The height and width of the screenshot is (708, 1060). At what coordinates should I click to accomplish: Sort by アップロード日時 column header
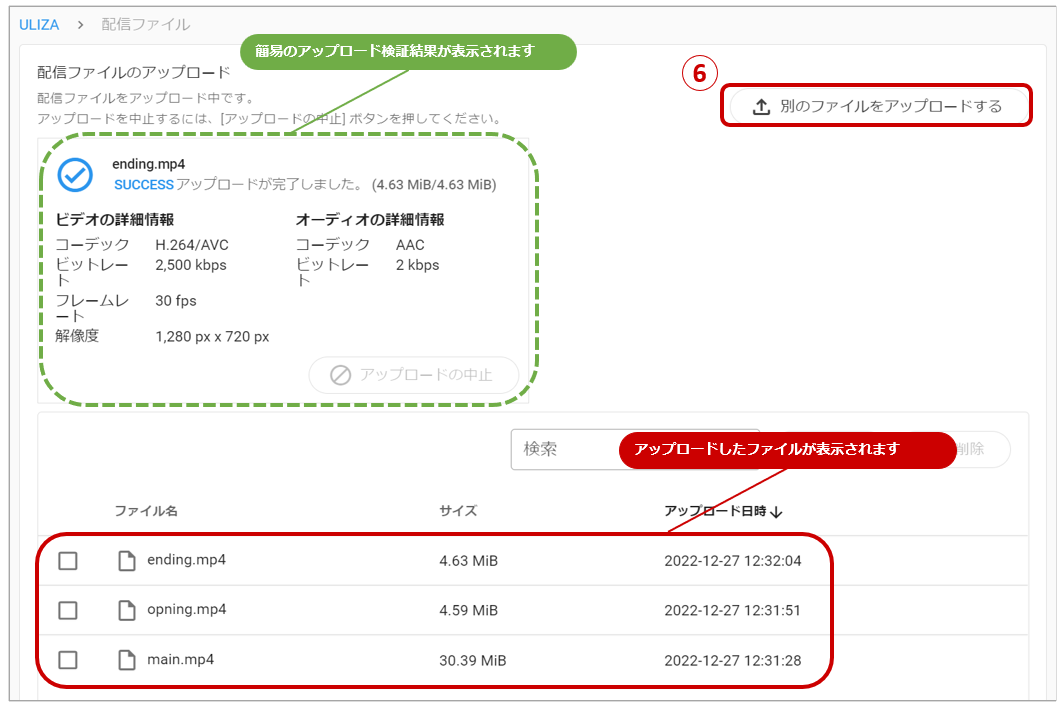tap(714, 511)
